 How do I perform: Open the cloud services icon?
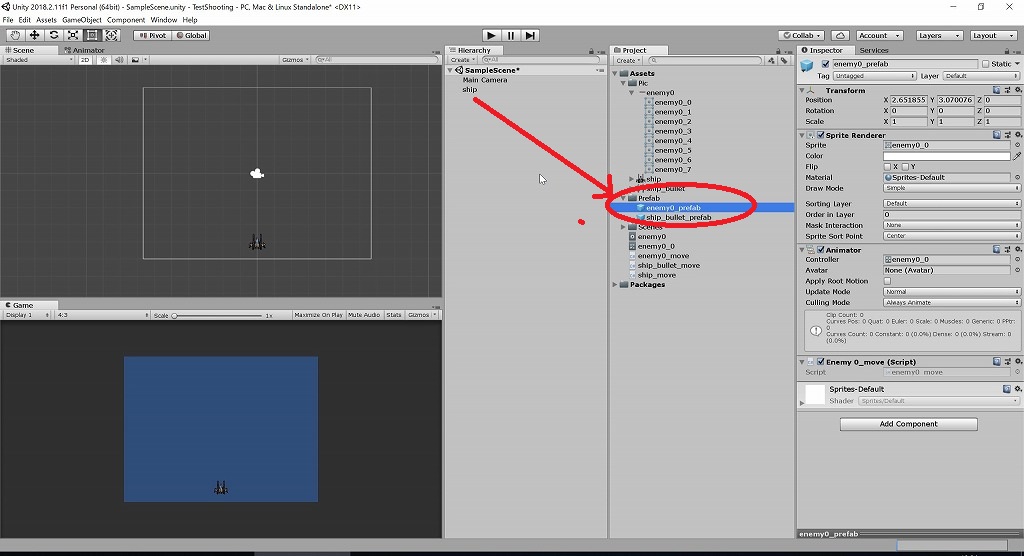click(841, 35)
